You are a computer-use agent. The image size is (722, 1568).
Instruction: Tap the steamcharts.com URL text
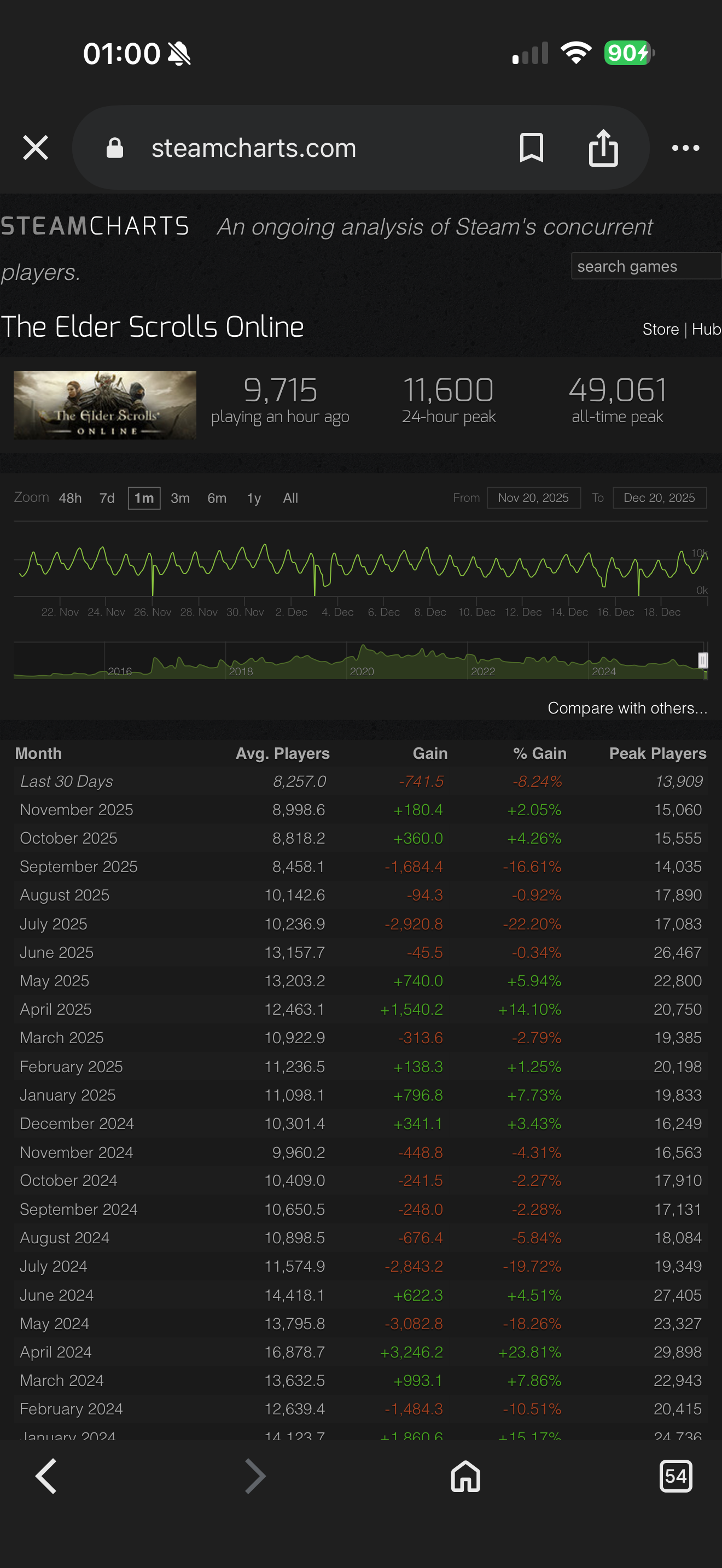pos(254,148)
